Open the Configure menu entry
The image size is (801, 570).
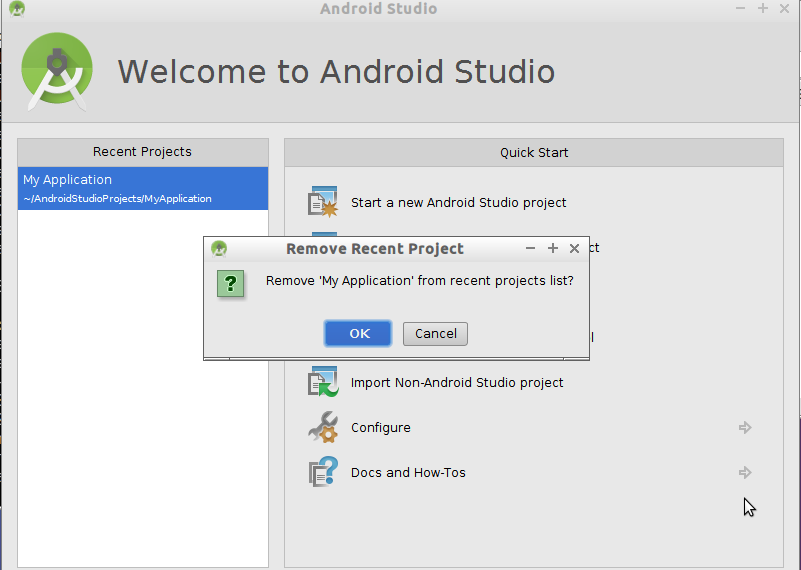coord(381,428)
